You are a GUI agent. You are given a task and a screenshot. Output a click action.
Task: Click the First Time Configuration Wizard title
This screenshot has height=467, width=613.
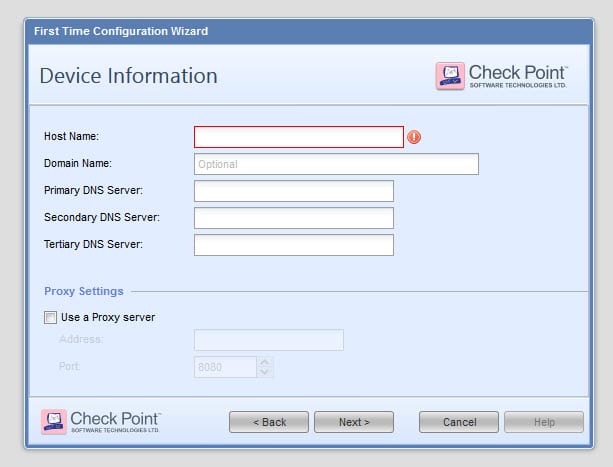click(121, 31)
